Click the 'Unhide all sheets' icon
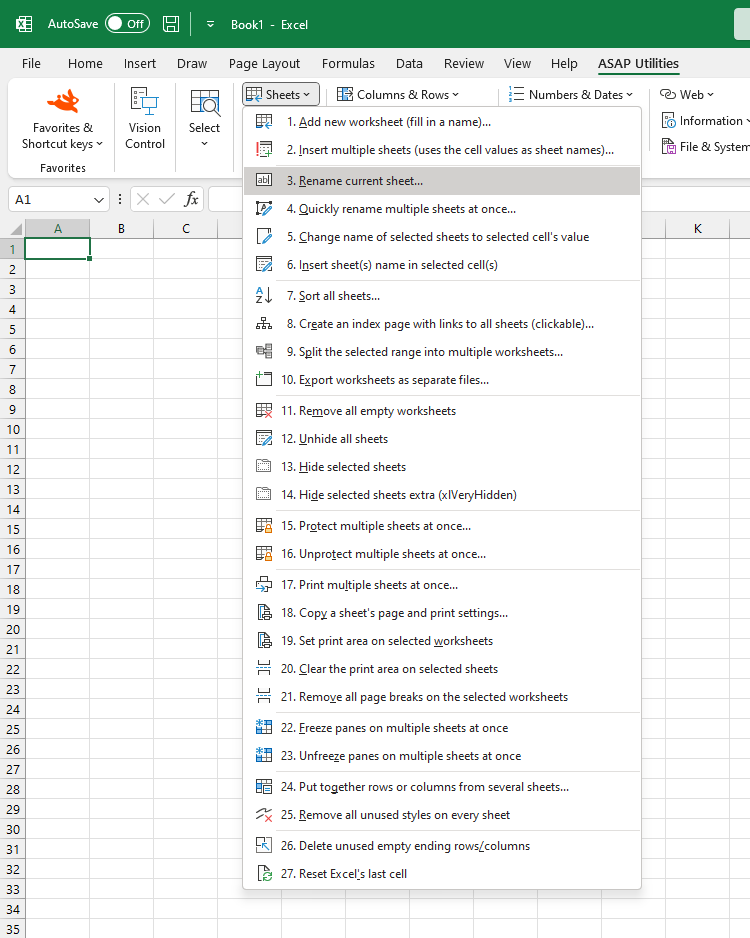Screen dimensions: 750x938 click(264, 438)
